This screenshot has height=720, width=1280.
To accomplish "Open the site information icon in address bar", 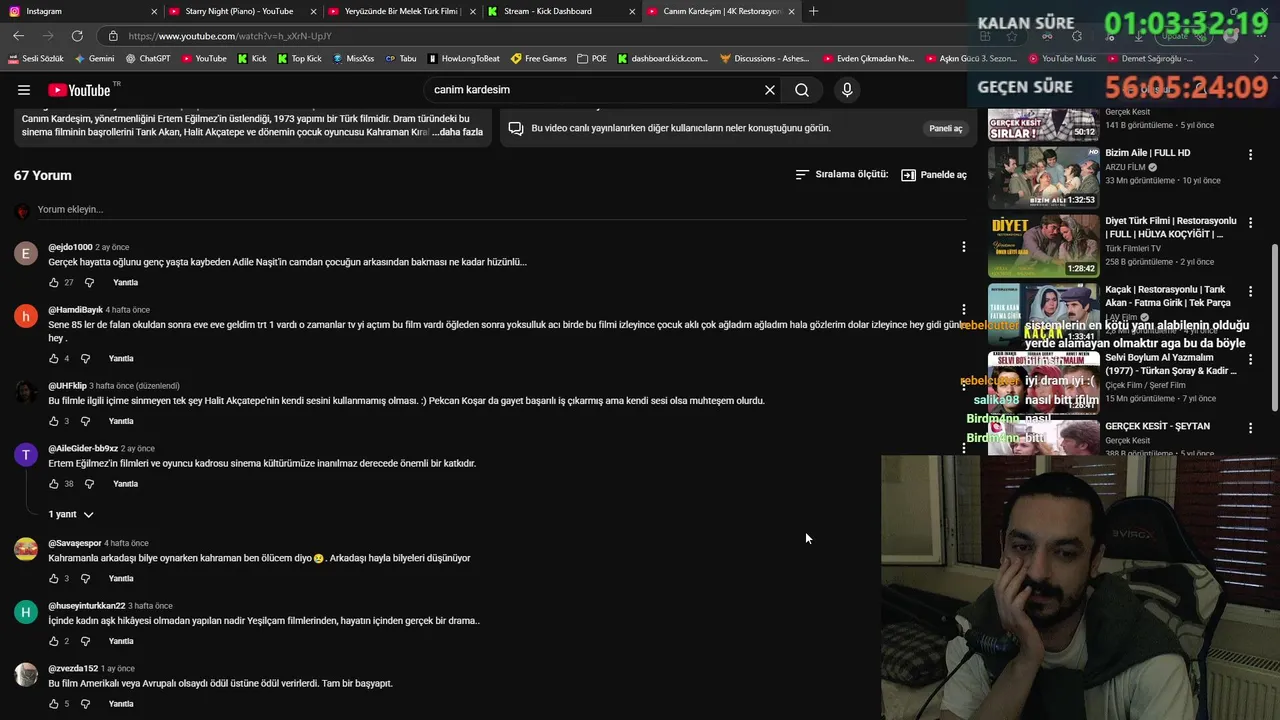I will click(112, 36).
